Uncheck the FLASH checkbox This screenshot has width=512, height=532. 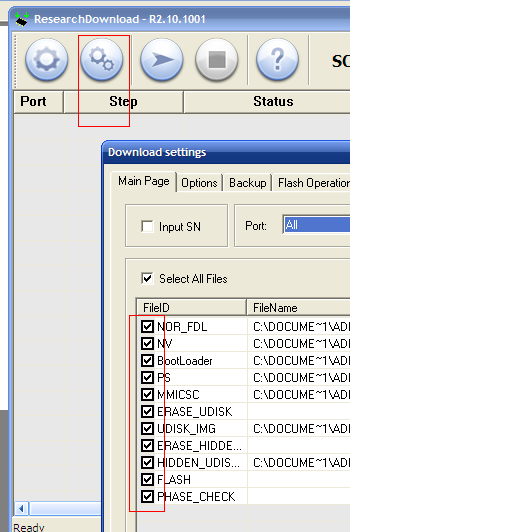[147, 479]
